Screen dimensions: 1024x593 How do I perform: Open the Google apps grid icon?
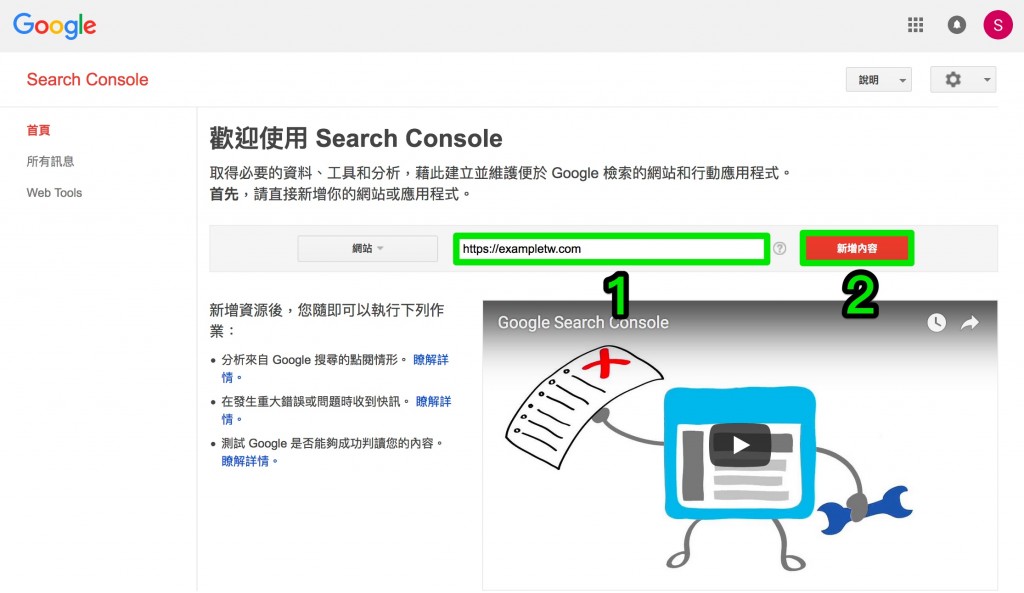915,25
